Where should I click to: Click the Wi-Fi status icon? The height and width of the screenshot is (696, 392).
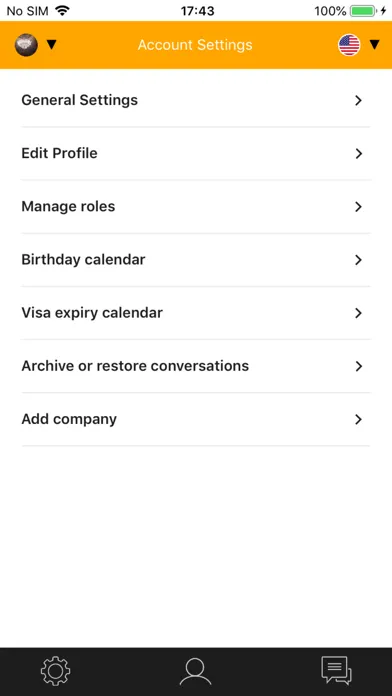pos(63,10)
